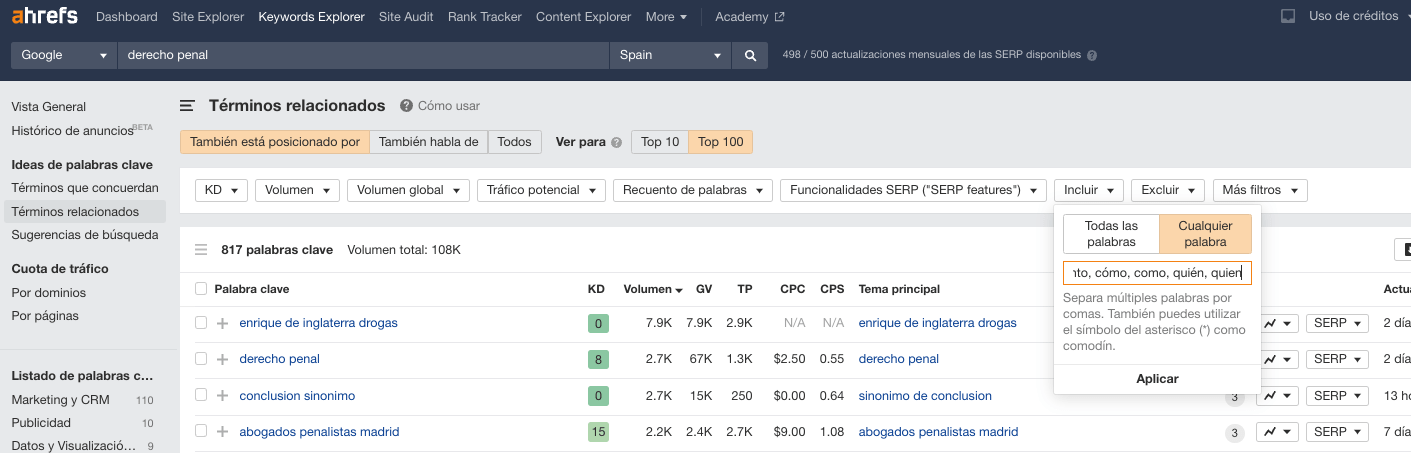Open the KD filter dropdown
The height and width of the screenshot is (453, 1411).
(x=223, y=190)
